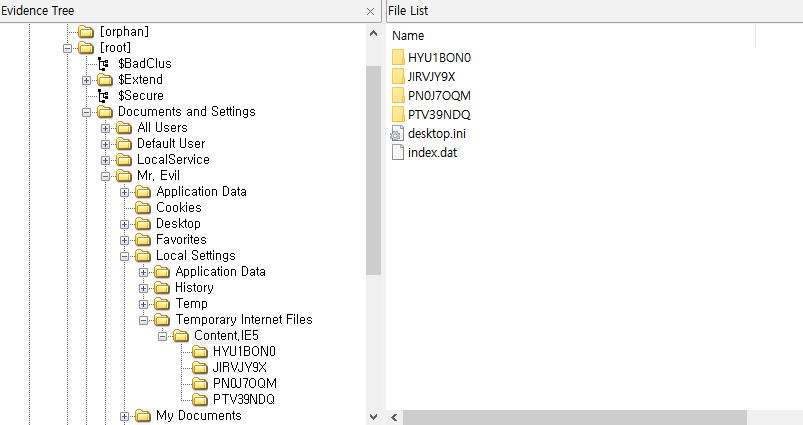
Task: Select the My Documents tree item
Action: pos(199,415)
